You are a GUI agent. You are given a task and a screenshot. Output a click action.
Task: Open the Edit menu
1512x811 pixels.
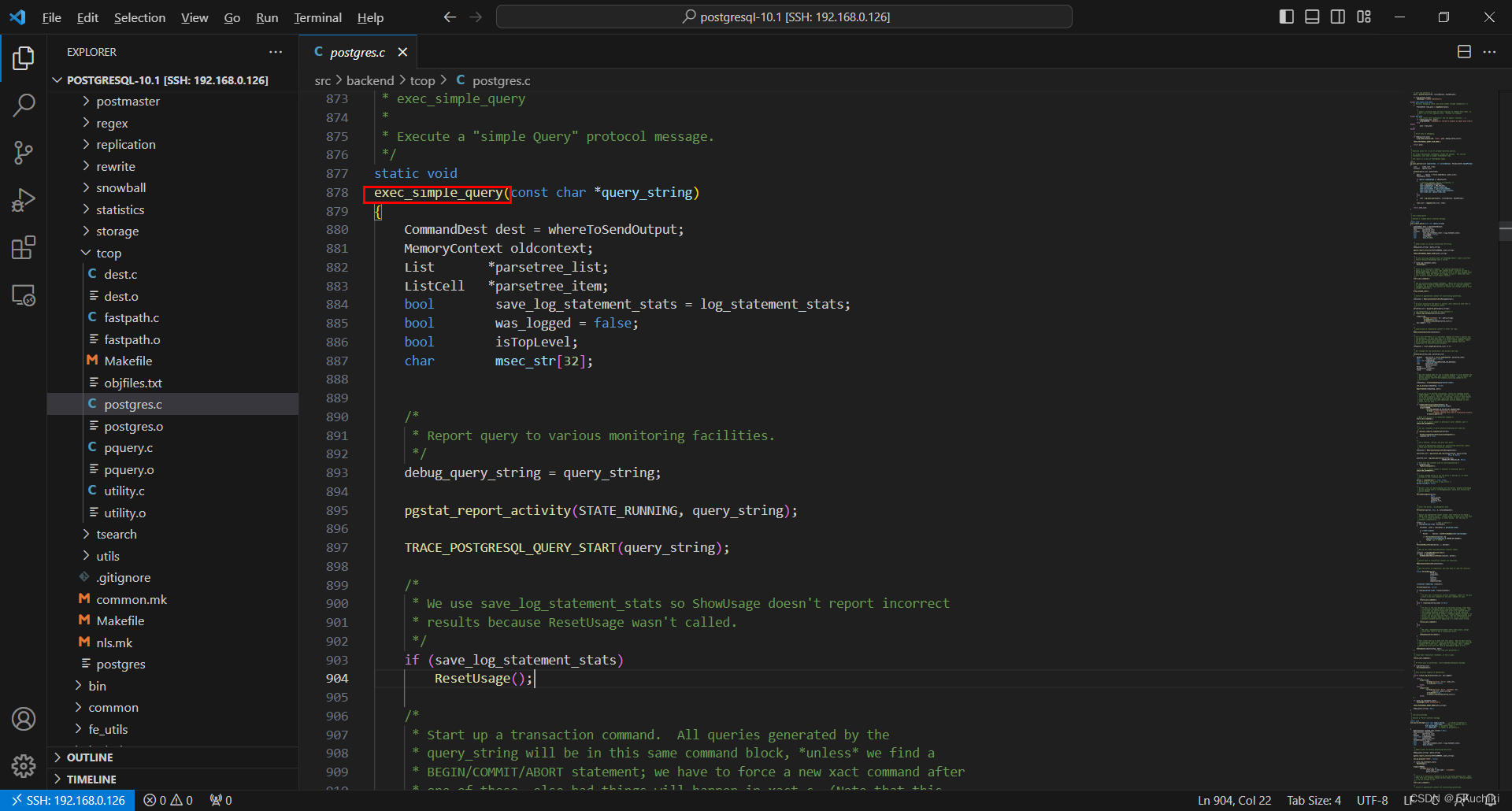(87, 17)
